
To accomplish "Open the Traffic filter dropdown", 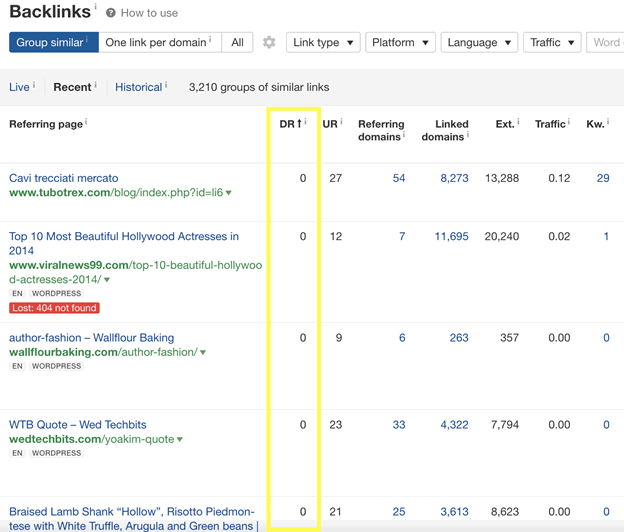I will tap(552, 42).
